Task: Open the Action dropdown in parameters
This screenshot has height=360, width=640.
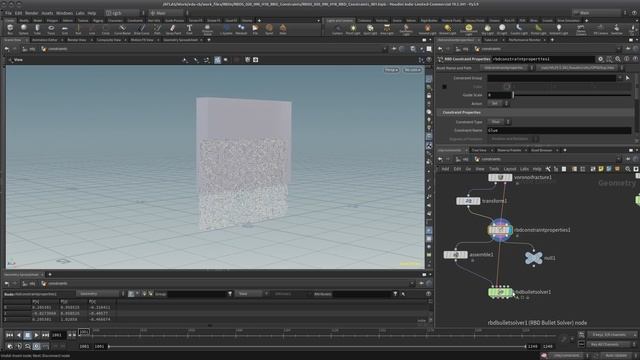Action: [x=498, y=103]
